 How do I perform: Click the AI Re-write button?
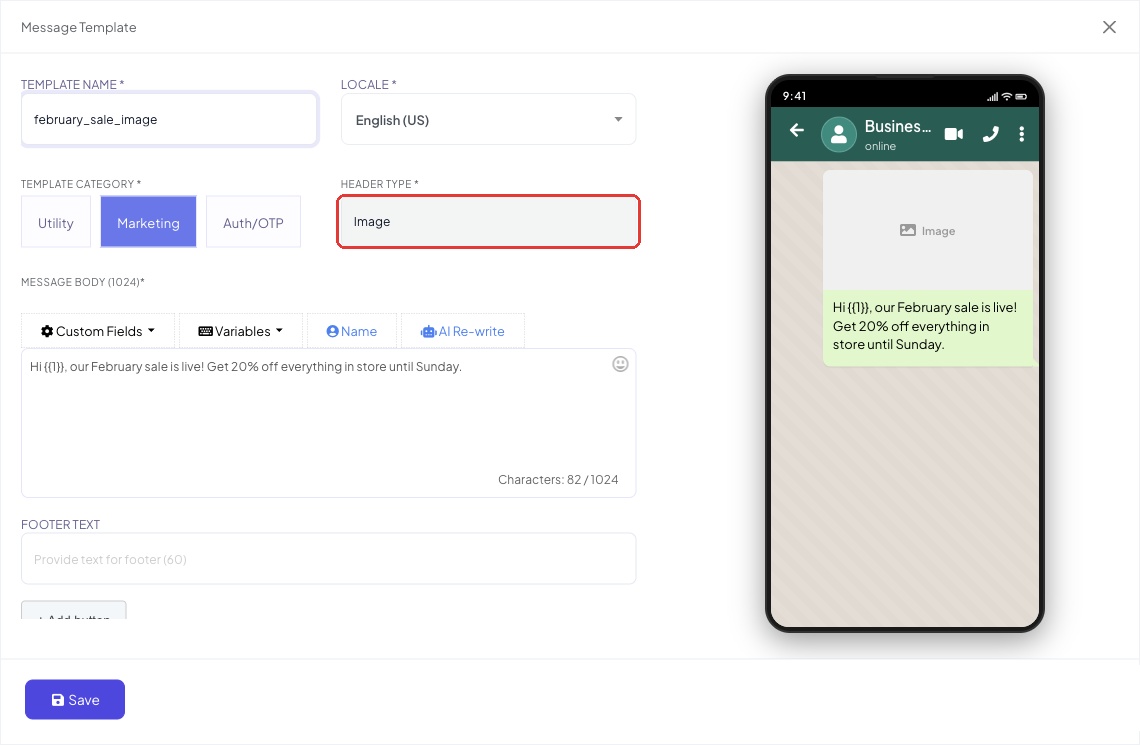tap(462, 331)
